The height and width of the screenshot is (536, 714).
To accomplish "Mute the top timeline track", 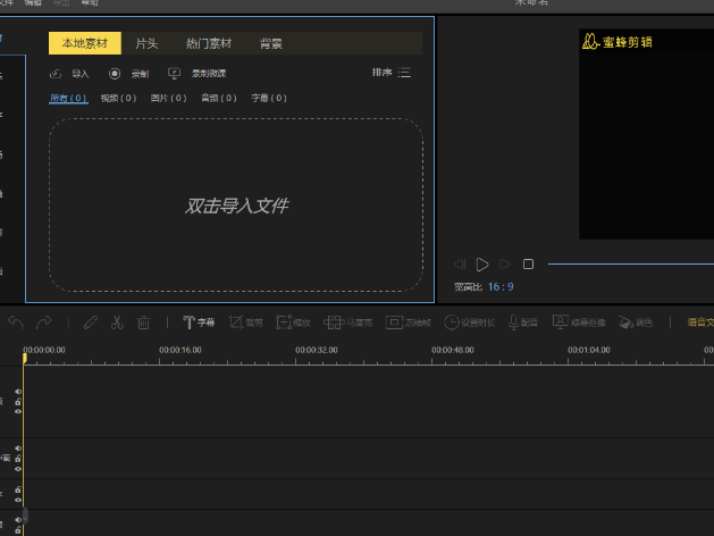I will point(18,392).
